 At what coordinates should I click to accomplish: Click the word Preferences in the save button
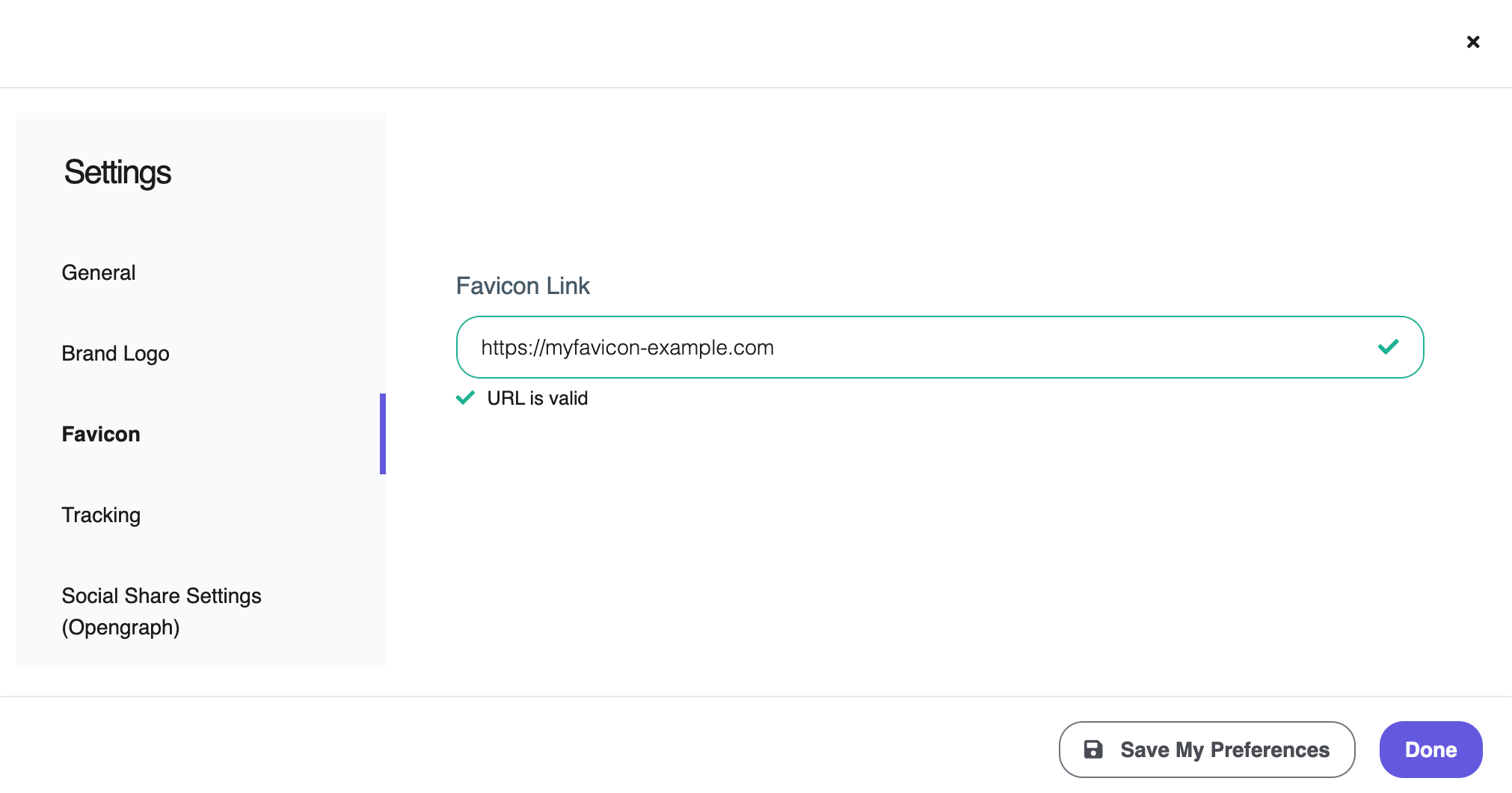tap(1269, 750)
